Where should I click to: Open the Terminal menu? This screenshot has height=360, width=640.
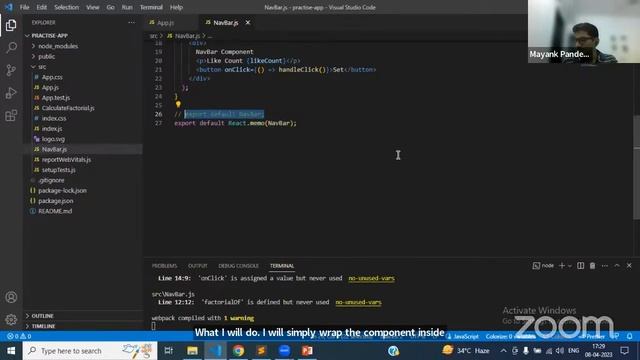point(151,7)
